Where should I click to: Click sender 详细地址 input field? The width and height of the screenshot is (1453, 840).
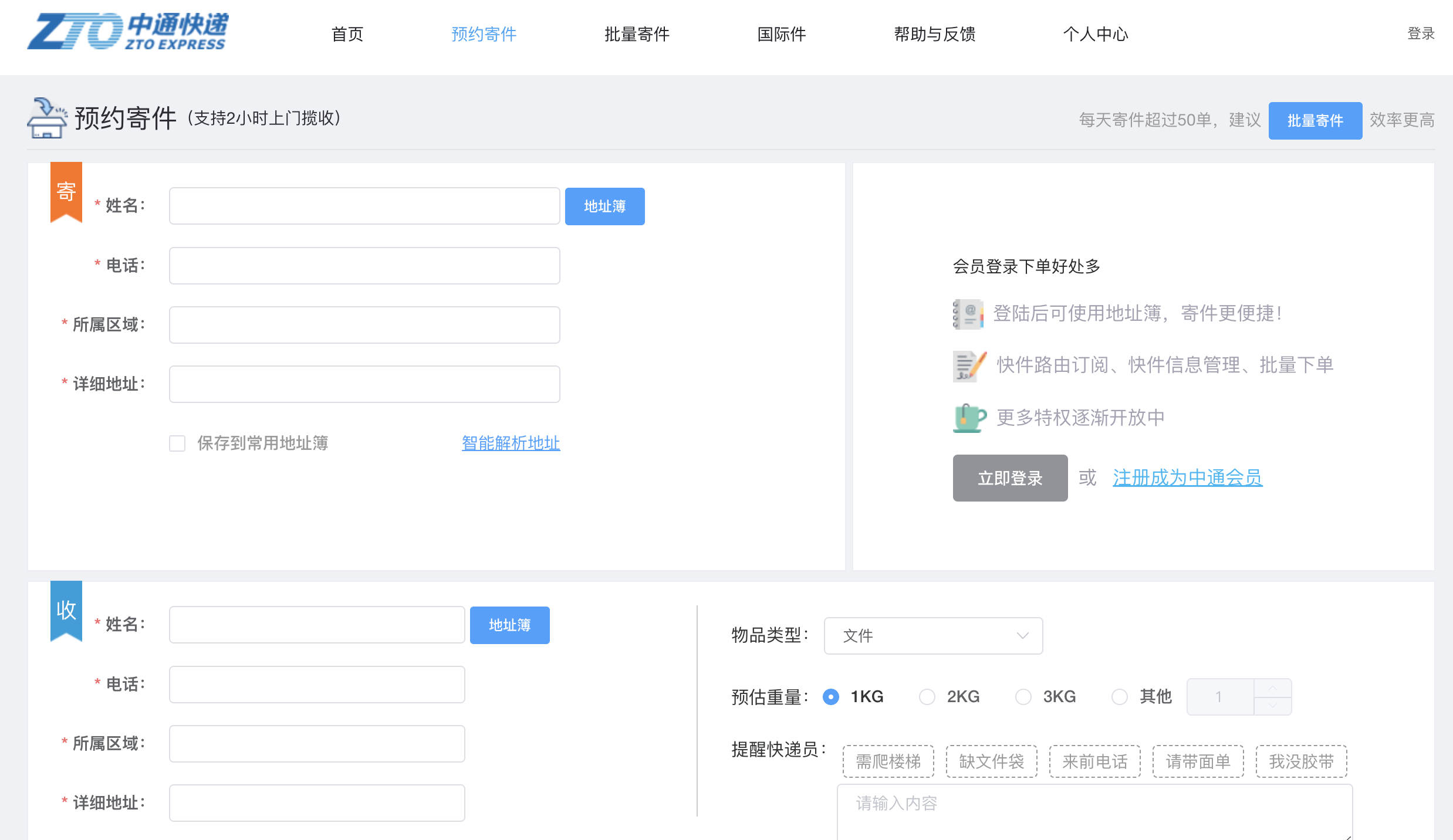364,384
